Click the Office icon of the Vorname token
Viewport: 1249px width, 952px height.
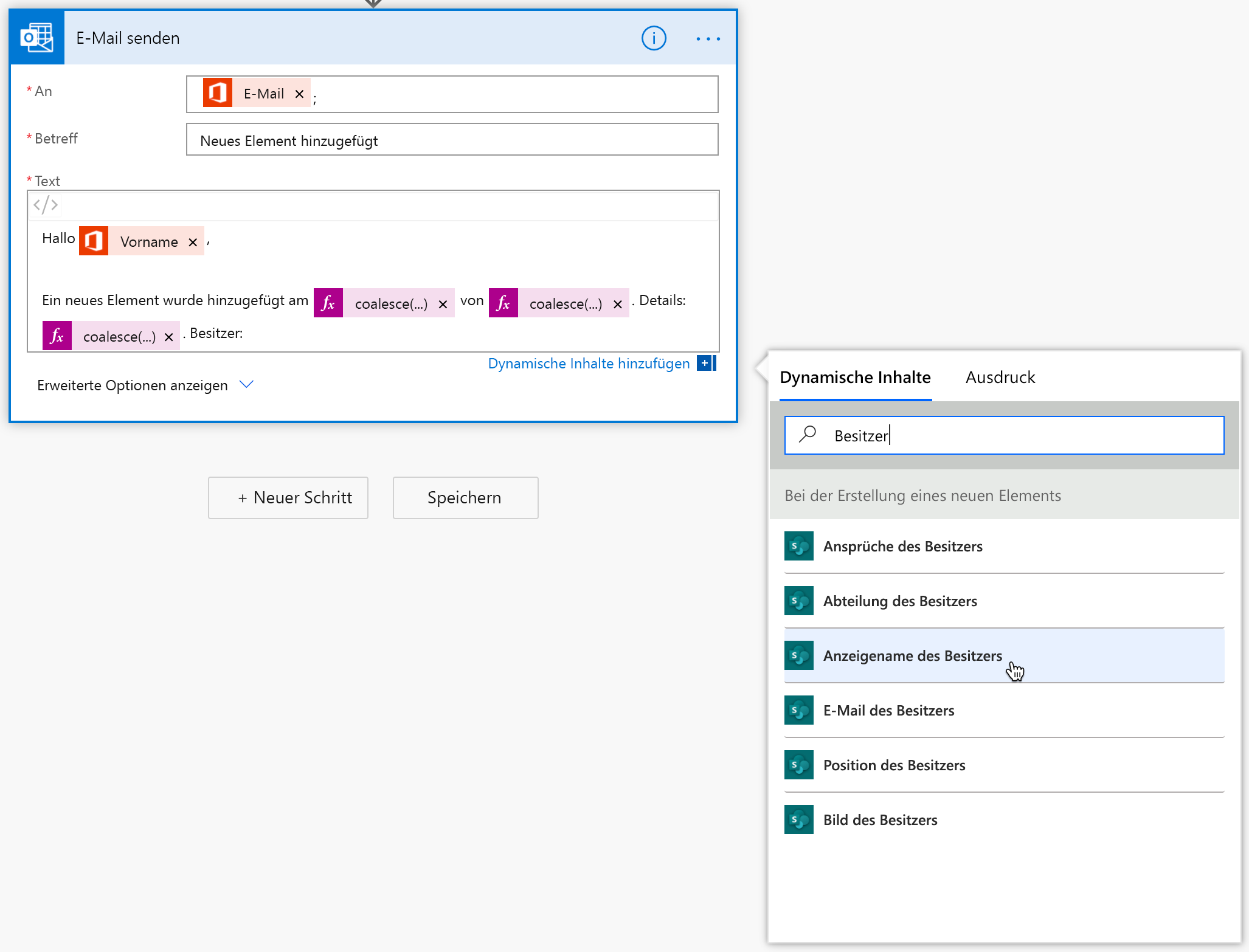pyautogui.click(x=94, y=241)
